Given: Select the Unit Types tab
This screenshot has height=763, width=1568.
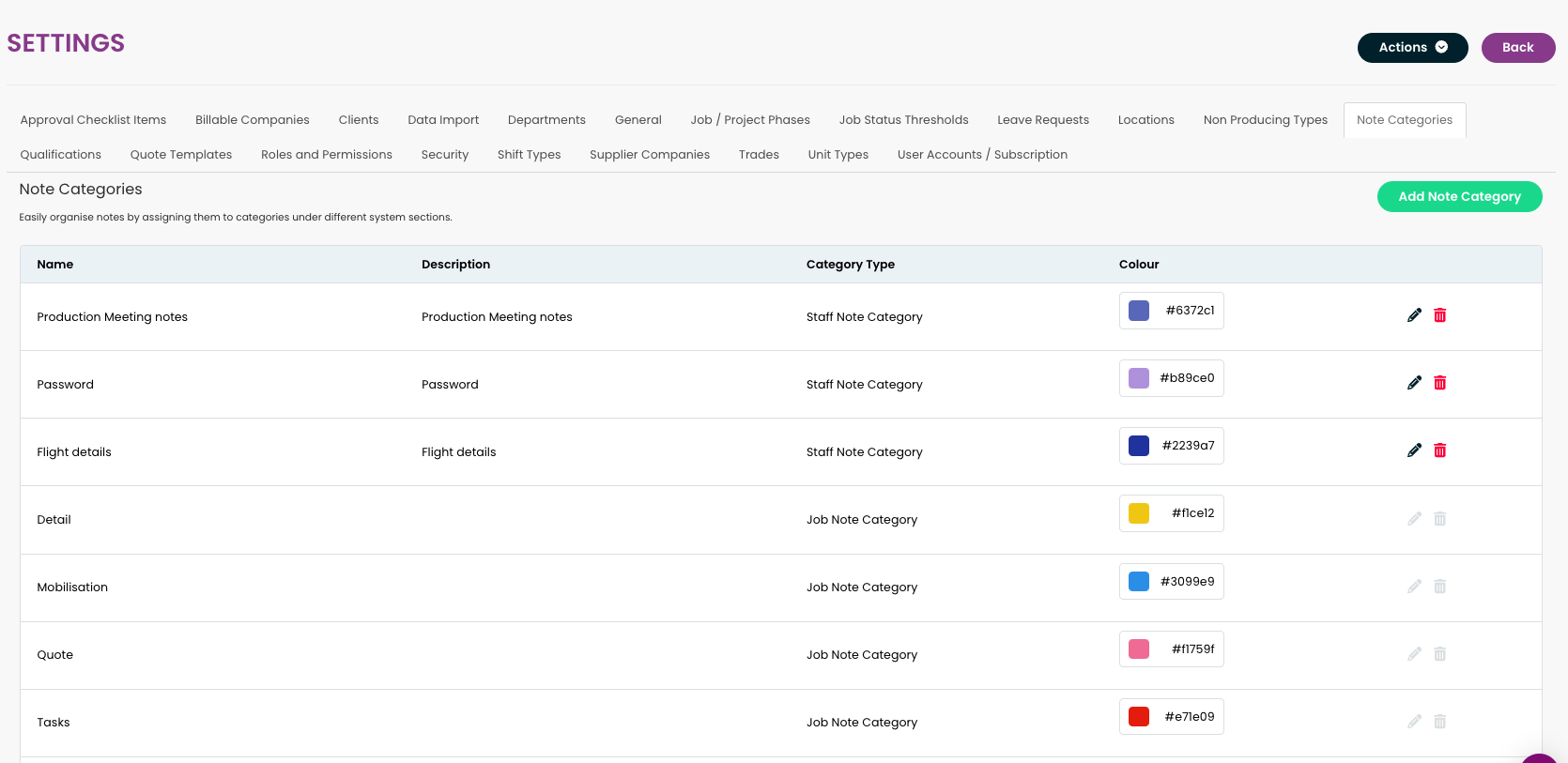Looking at the screenshot, I should [x=838, y=155].
